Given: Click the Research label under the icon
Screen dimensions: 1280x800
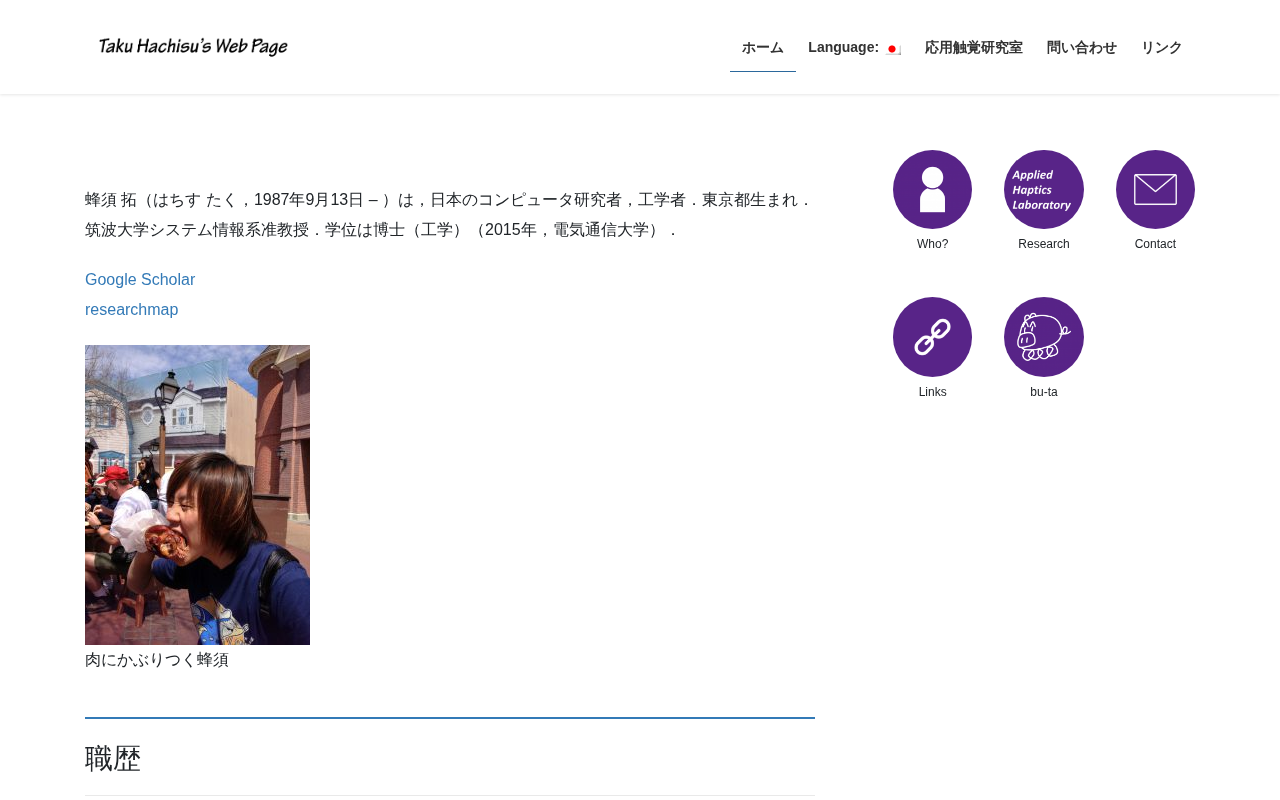Looking at the screenshot, I should (x=1044, y=244).
